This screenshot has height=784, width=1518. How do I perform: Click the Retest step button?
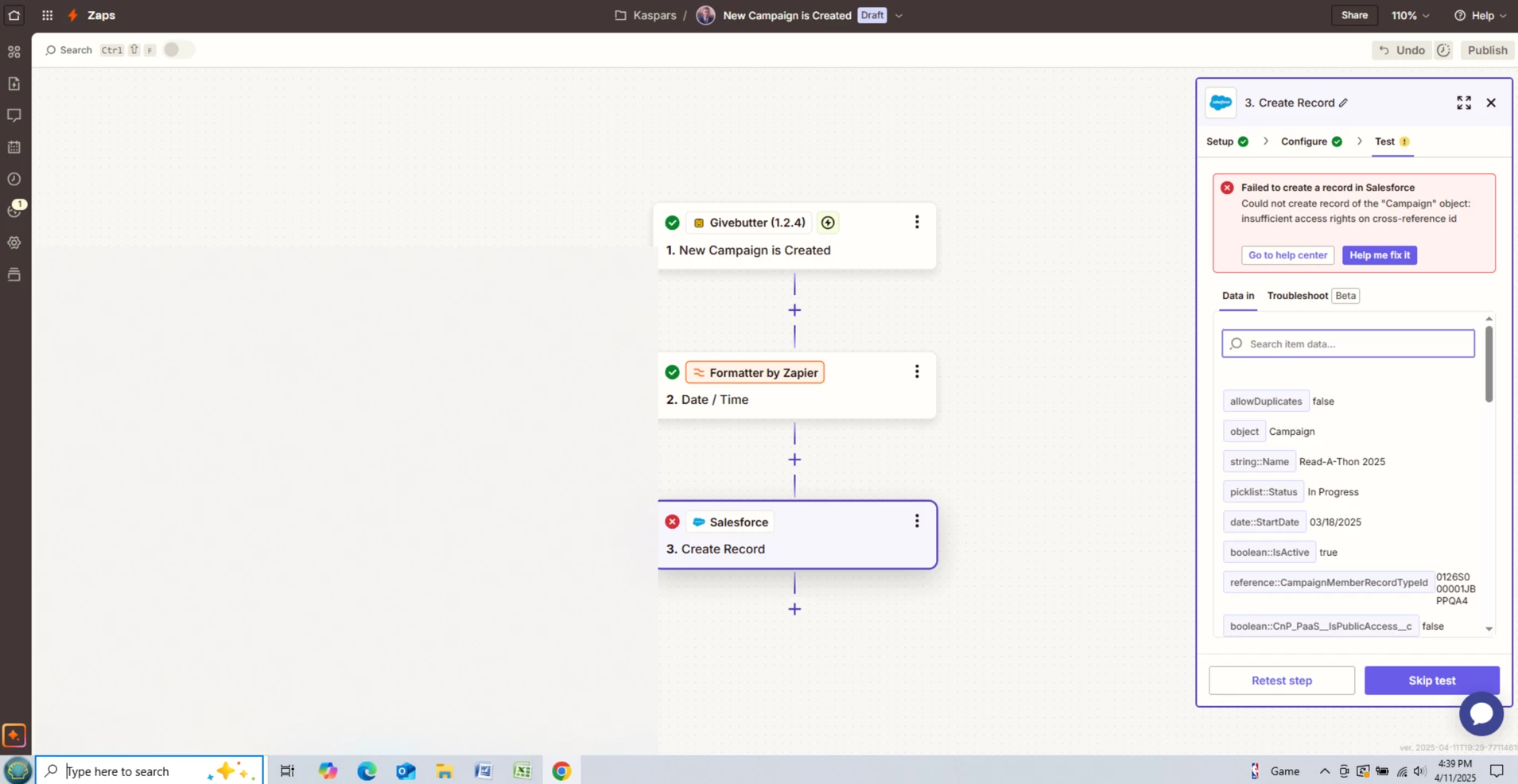pyautogui.click(x=1282, y=681)
